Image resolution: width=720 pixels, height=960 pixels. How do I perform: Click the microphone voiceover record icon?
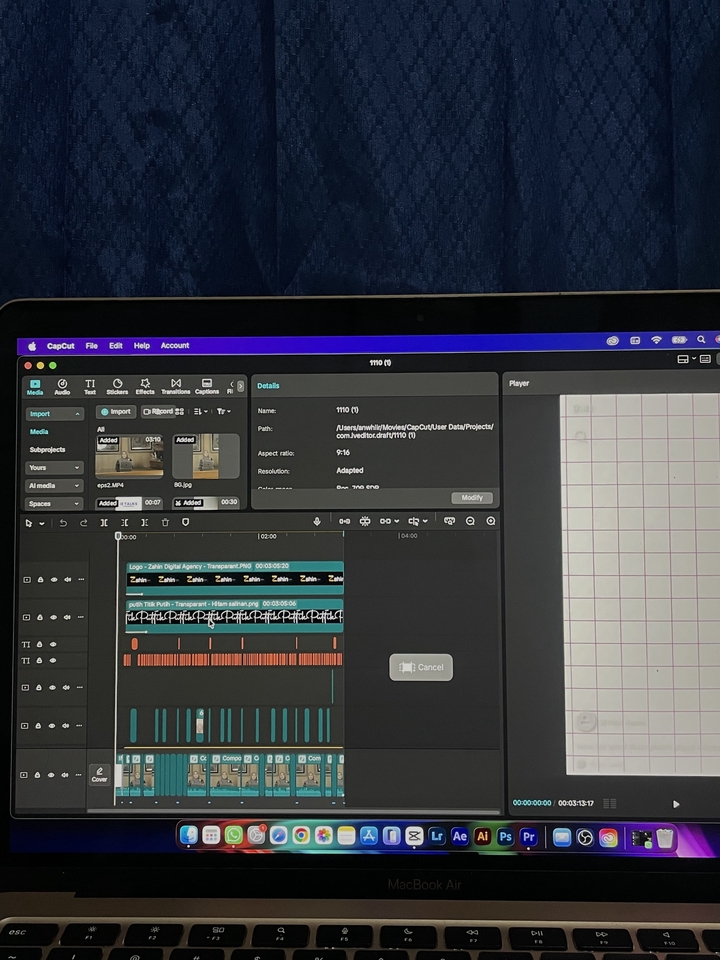click(x=317, y=521)
